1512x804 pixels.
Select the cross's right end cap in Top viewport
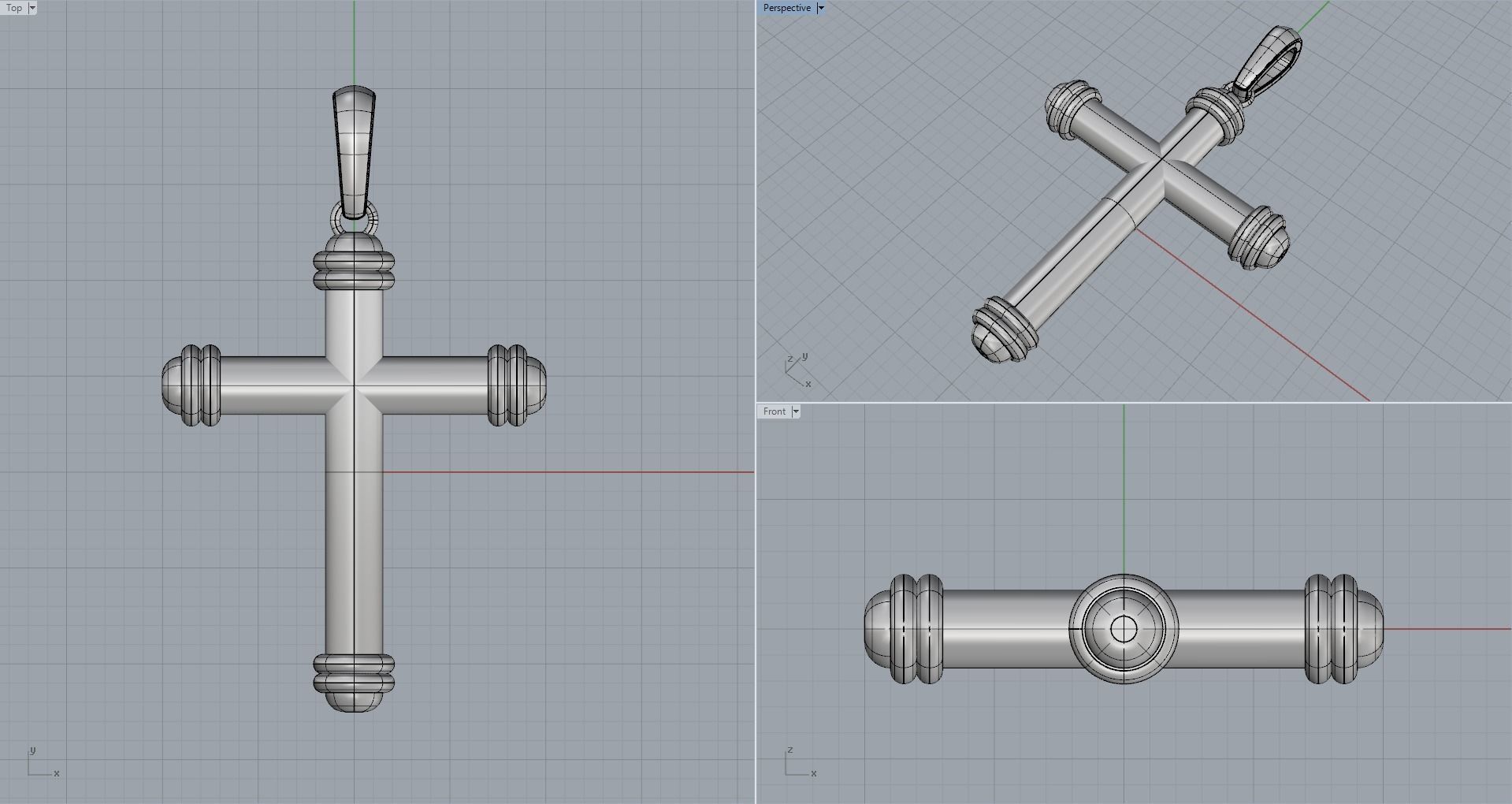click(x=517, y=385)
